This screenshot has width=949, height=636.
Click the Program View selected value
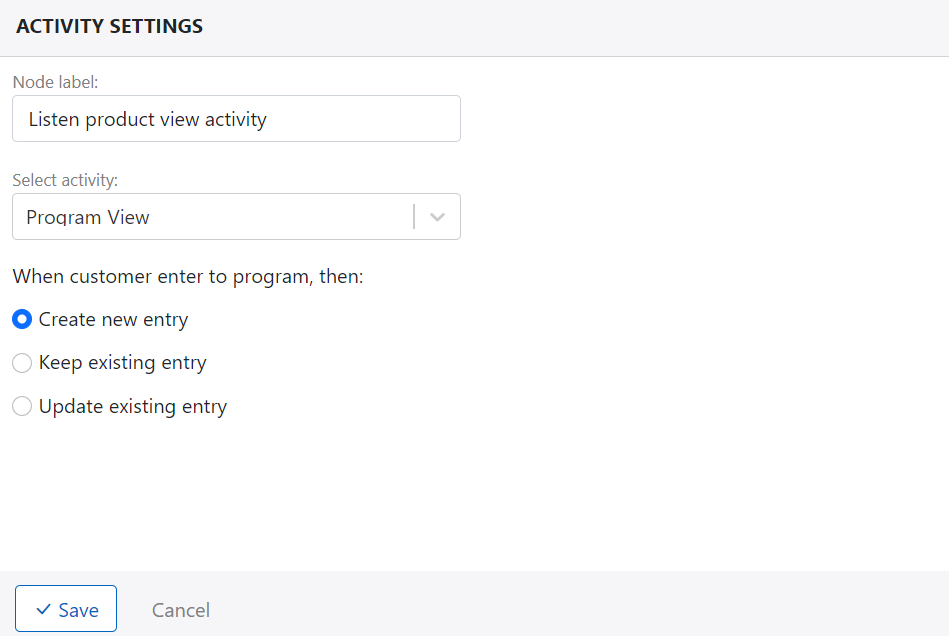(x=88, y=217)
